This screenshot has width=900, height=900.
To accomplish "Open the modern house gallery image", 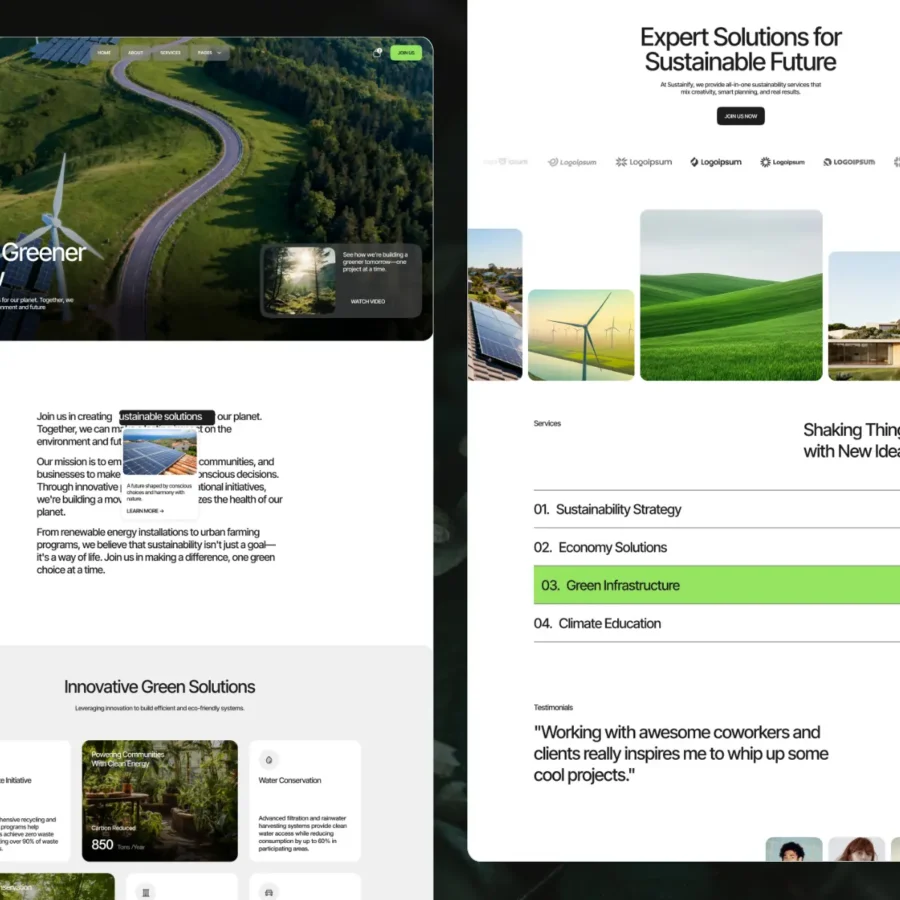I will 864,316.
